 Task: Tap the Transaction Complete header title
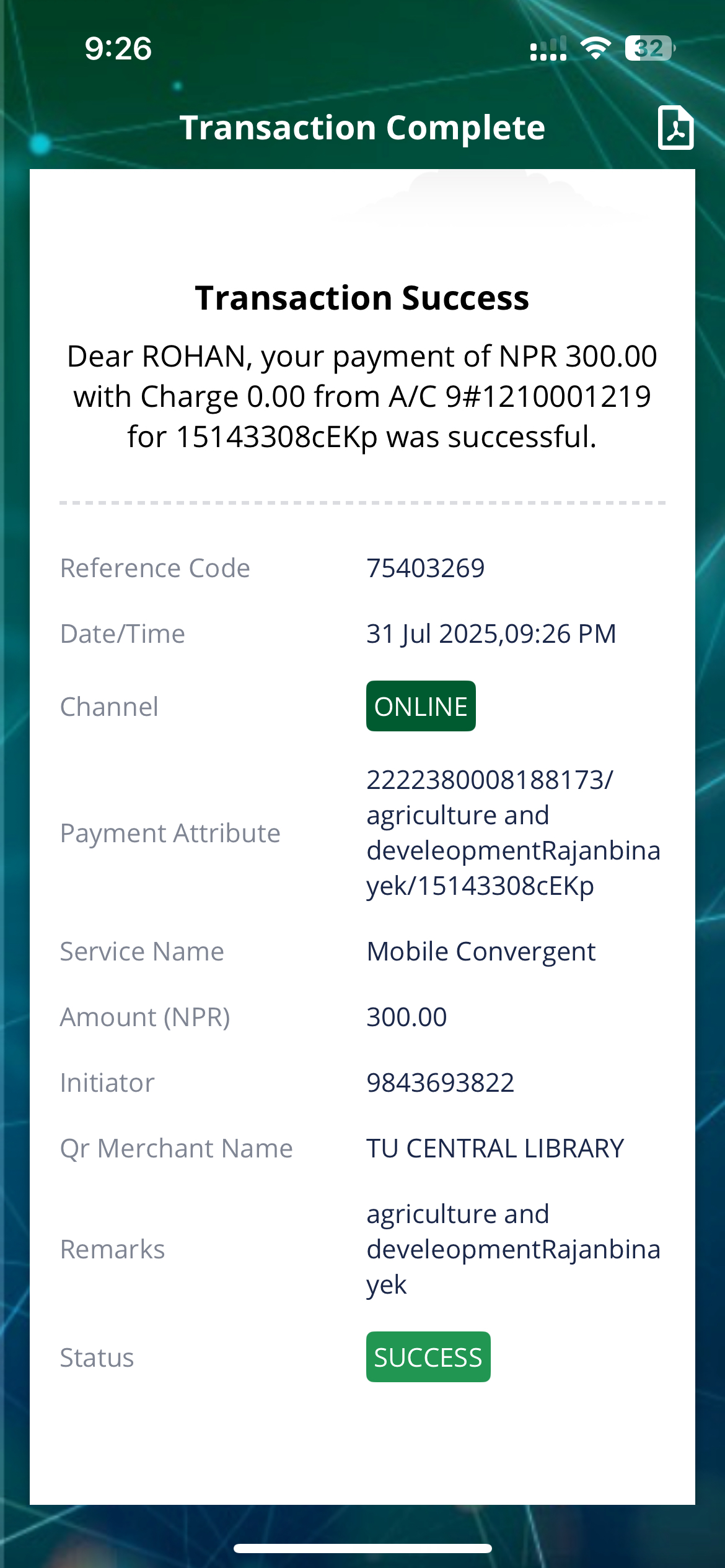(362, 128)
